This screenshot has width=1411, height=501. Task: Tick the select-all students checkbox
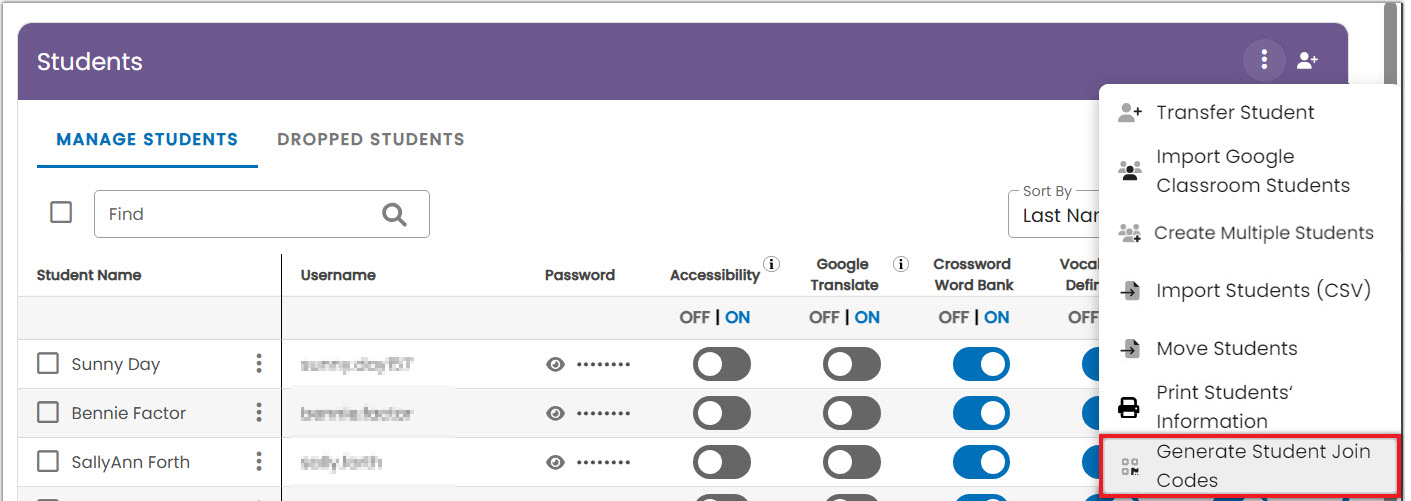(61, 213)
